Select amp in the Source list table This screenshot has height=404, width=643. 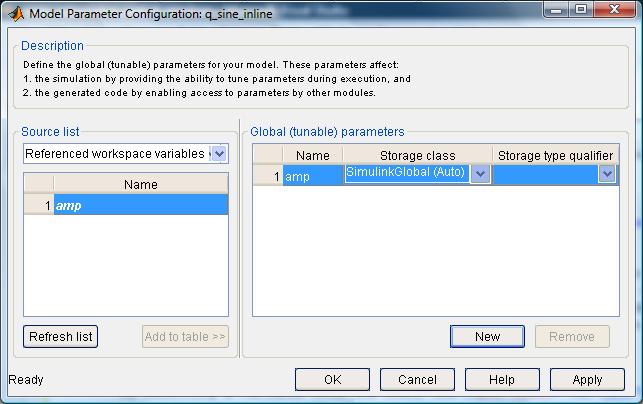click(141, 205)
